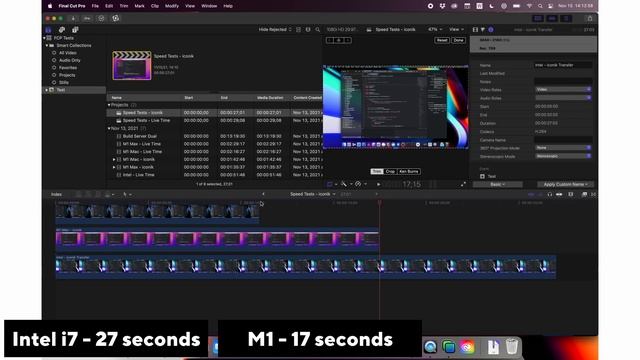This screenshot has width=640, height=360.
Task: Click the Notes field in inspector
Action: pyautogui.click(x=563, y=82)
